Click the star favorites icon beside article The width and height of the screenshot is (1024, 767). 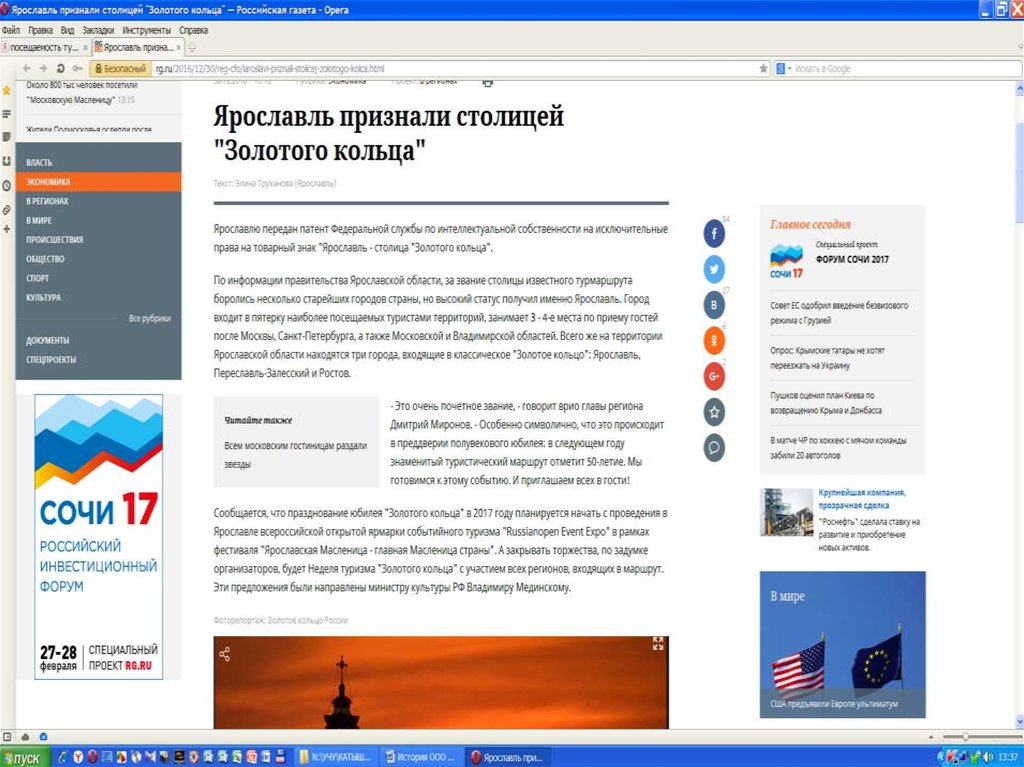pyautogui.click(x=714, y=412)
